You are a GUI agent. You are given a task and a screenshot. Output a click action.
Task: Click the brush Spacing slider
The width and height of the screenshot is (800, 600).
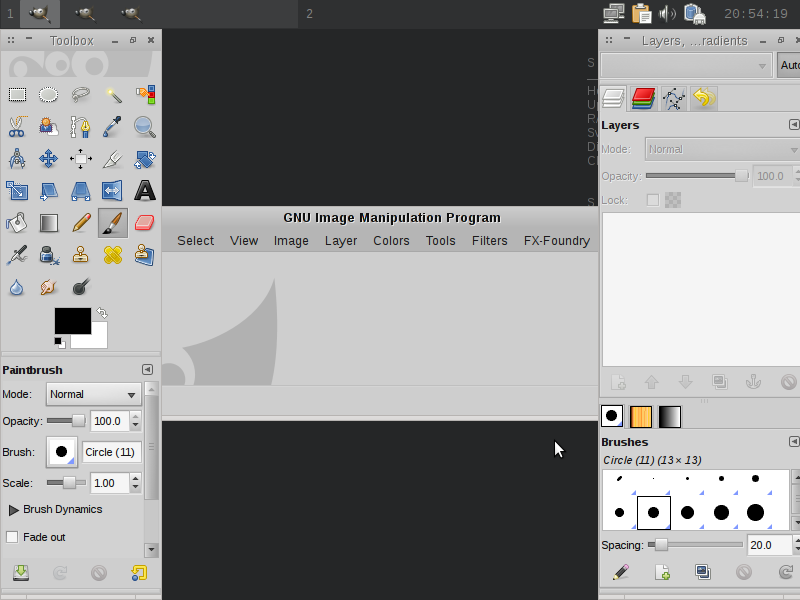click(x=695, y=545)
